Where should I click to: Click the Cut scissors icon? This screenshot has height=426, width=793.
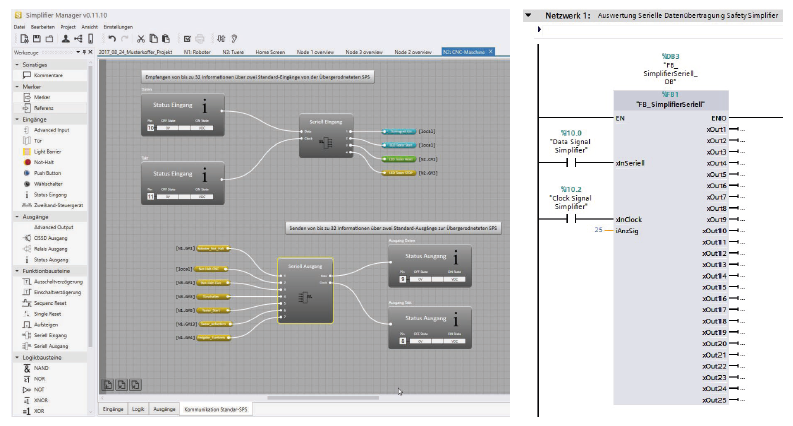[x=140, y=37]
